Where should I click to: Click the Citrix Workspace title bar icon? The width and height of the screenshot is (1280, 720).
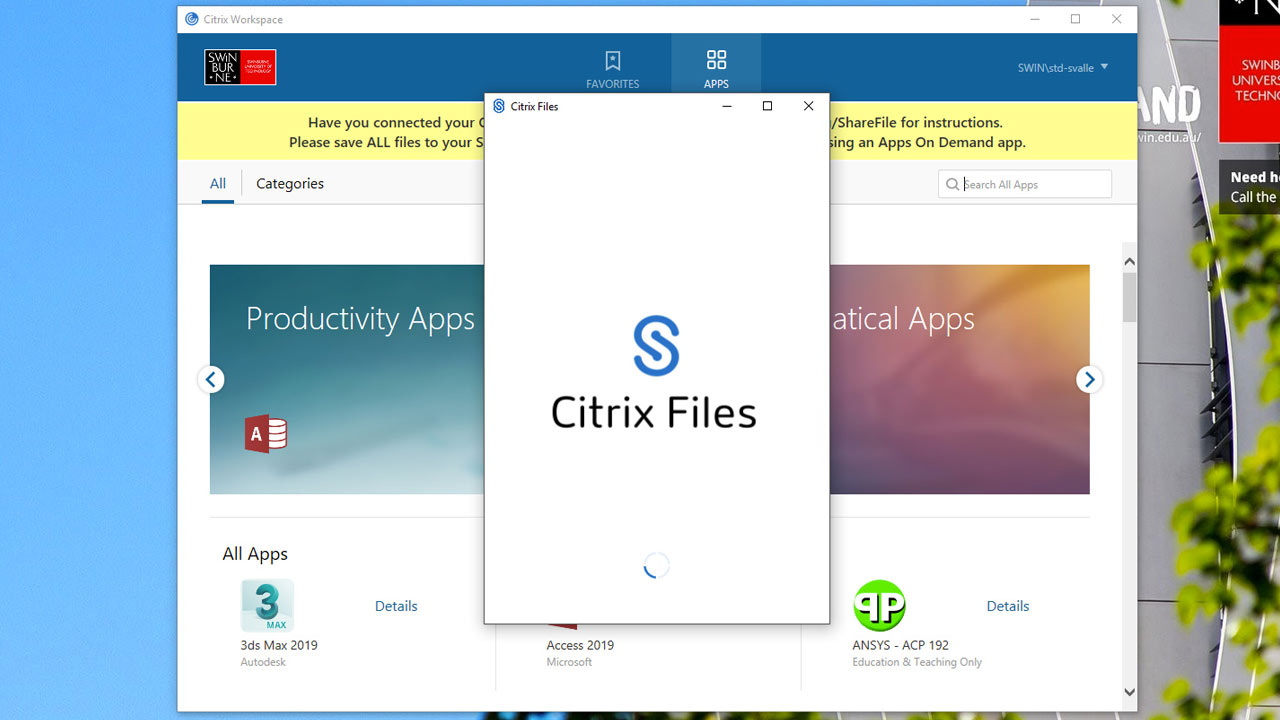(192, 19)
